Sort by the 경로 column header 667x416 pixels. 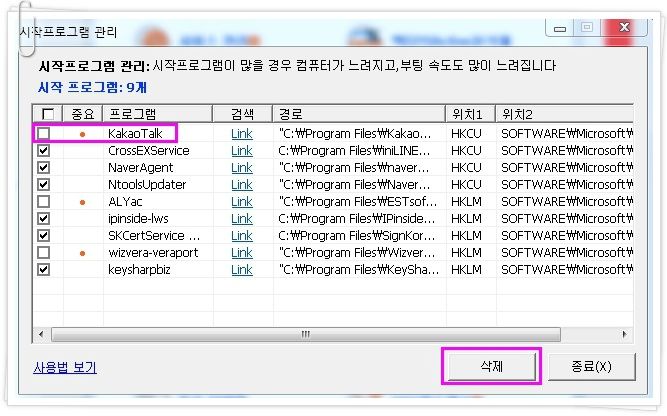(x=359, y=114)
